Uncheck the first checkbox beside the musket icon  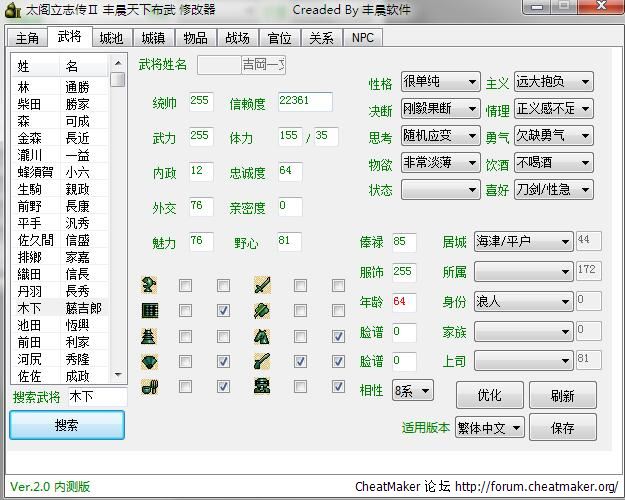[x=299, y=362]
